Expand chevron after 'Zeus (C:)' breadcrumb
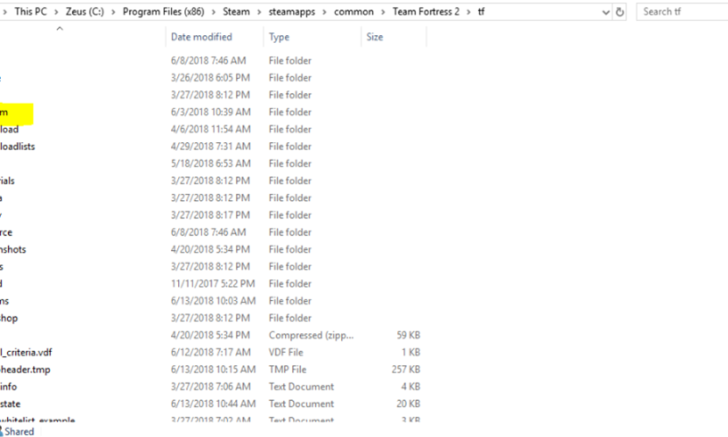The image size is (728, 437). [113, 12]
